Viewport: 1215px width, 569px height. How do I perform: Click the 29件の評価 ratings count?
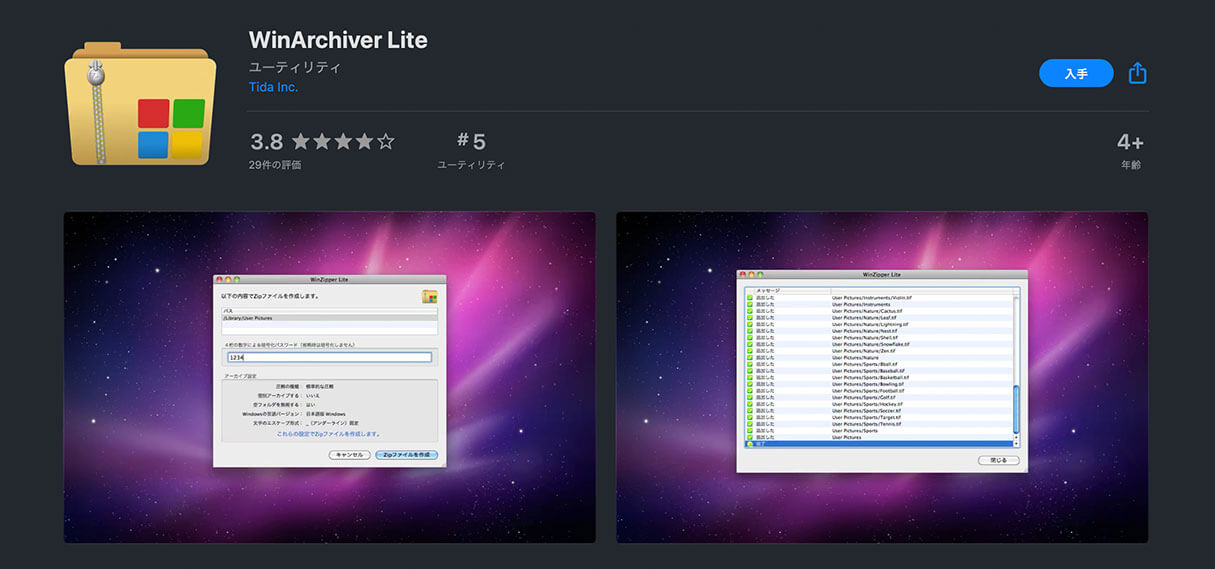point(275,165)
